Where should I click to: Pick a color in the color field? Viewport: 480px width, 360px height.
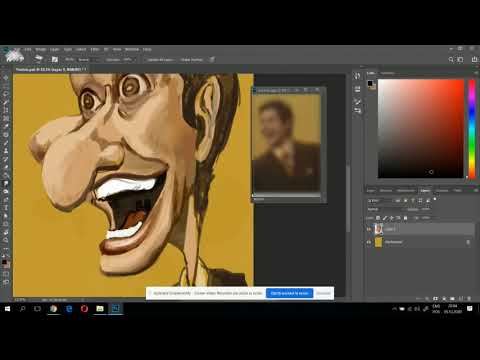pos(421,128)
